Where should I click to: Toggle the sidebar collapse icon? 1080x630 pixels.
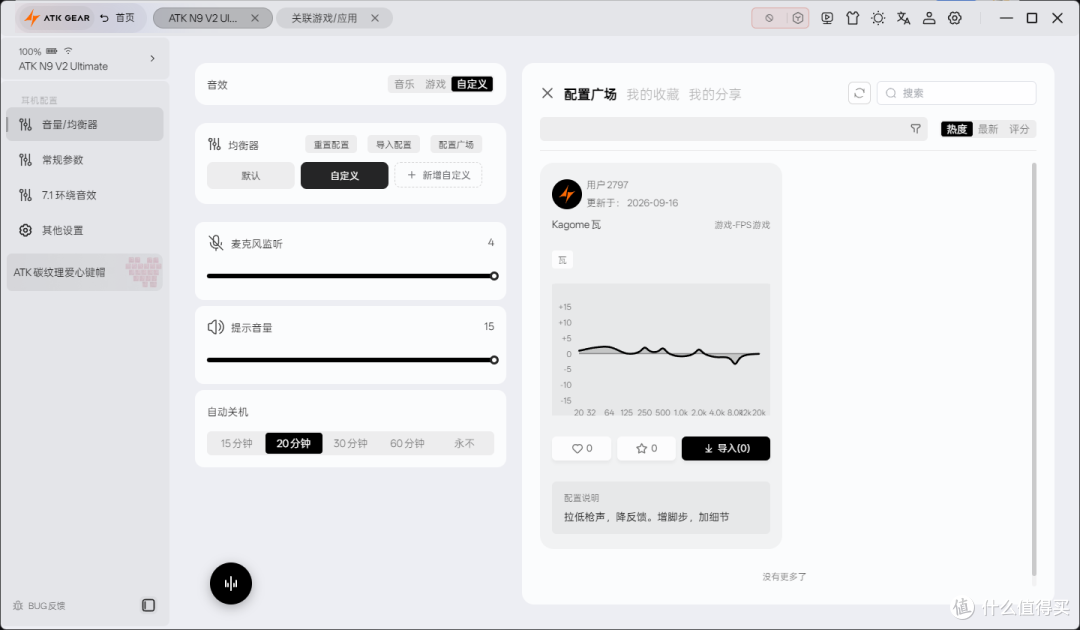148,605
